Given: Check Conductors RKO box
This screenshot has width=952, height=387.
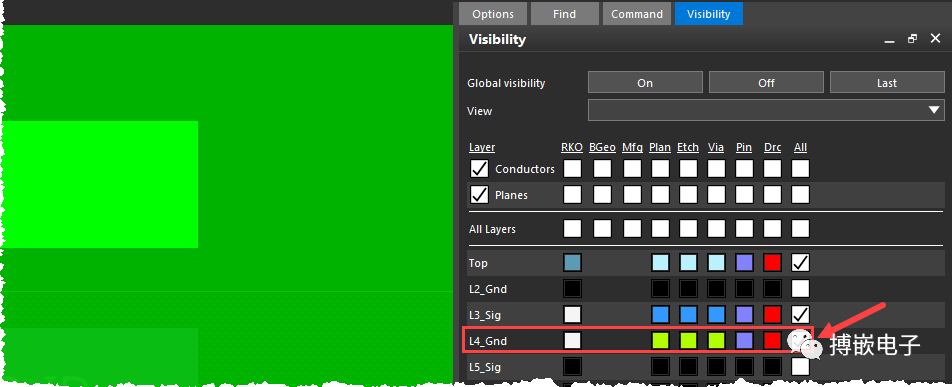Looking at the screenshot, I should coord(573,169).
